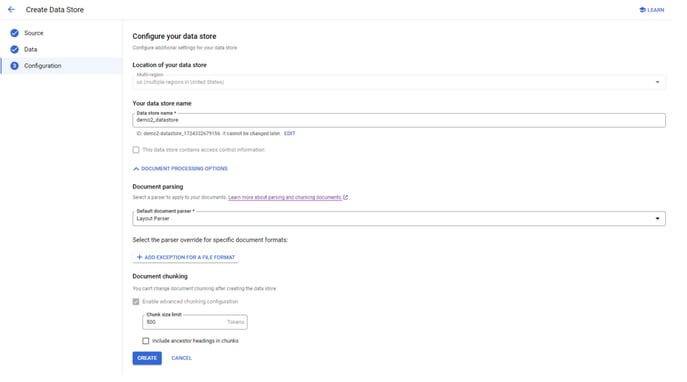Collapse Document Processing Options chevron
Viewport: 687px width, 382px height.
[136, 169]
